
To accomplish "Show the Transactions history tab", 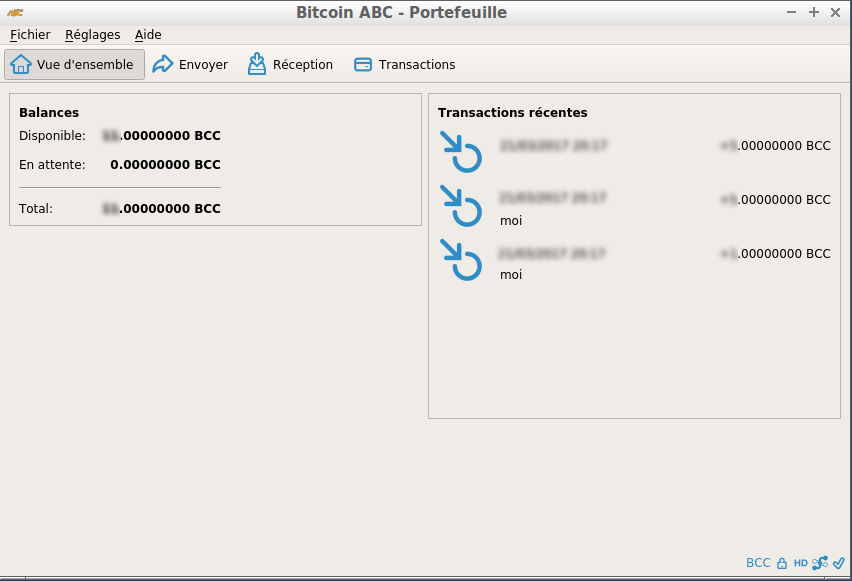I will point(404,65).
